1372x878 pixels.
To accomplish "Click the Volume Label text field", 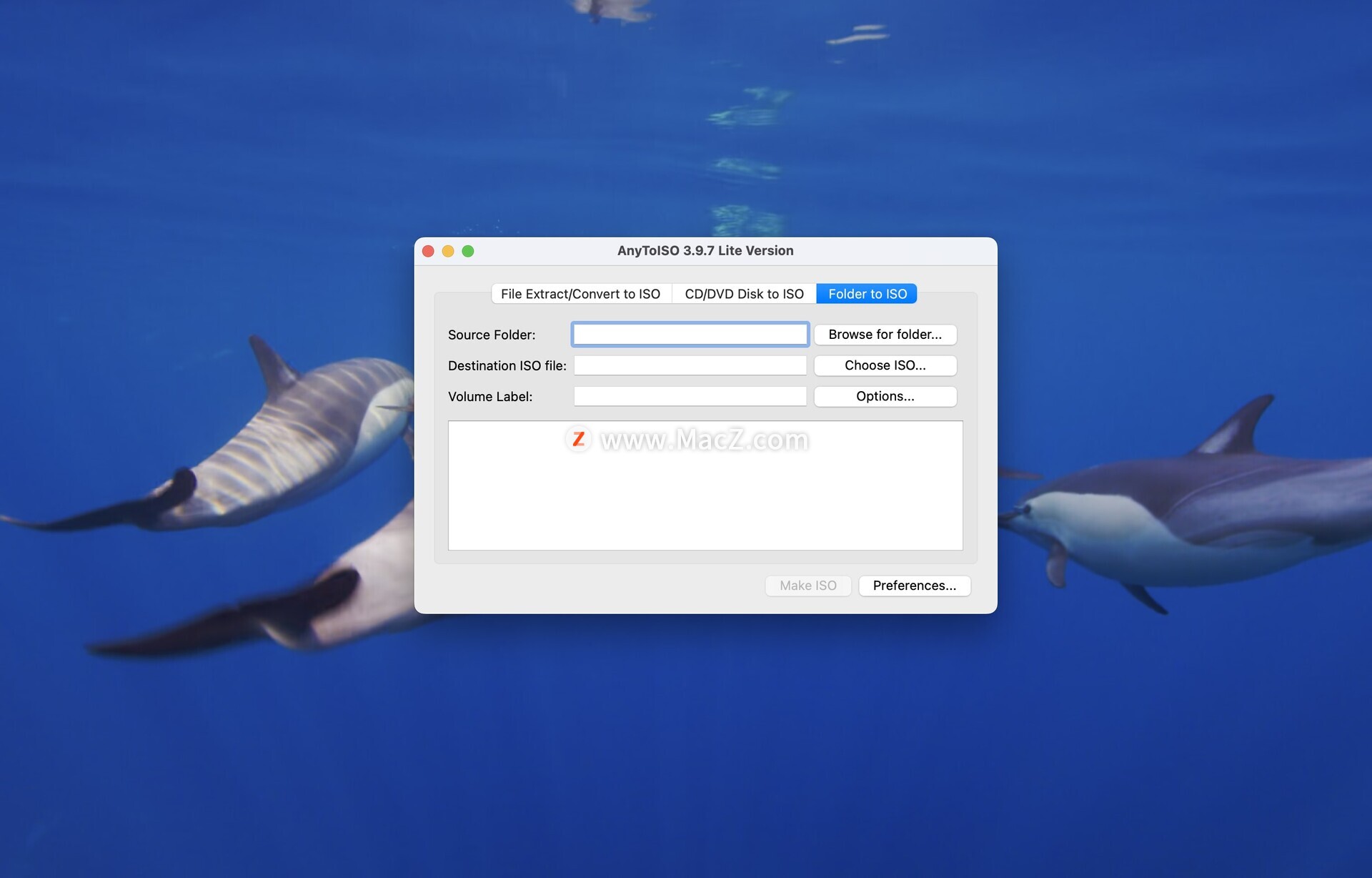I will point(690,396).
